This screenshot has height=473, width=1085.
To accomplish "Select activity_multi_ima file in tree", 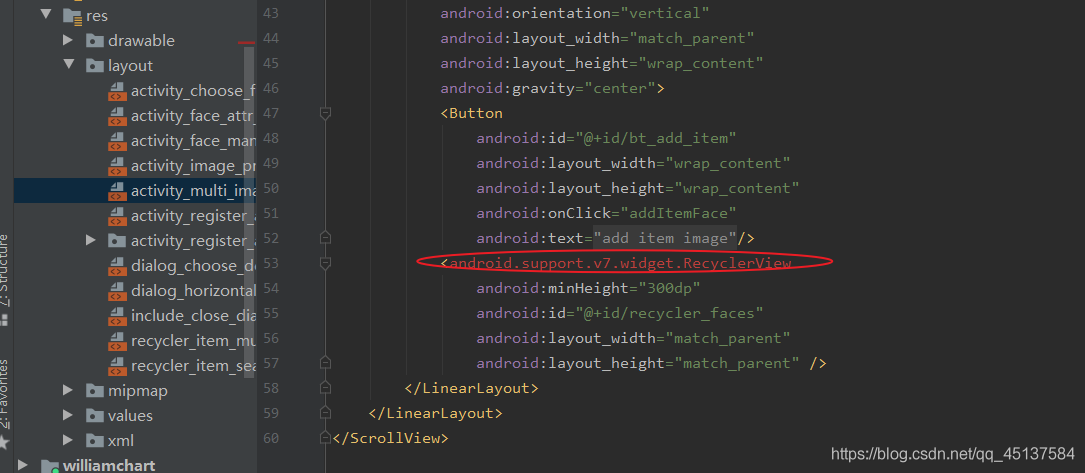I will (193, 191).
